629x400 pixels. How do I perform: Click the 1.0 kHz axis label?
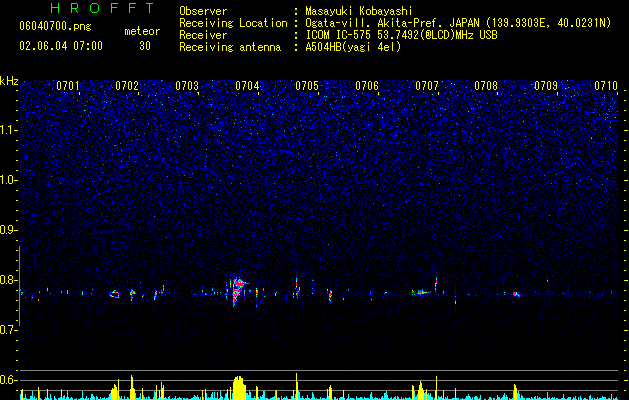[9, 180]
